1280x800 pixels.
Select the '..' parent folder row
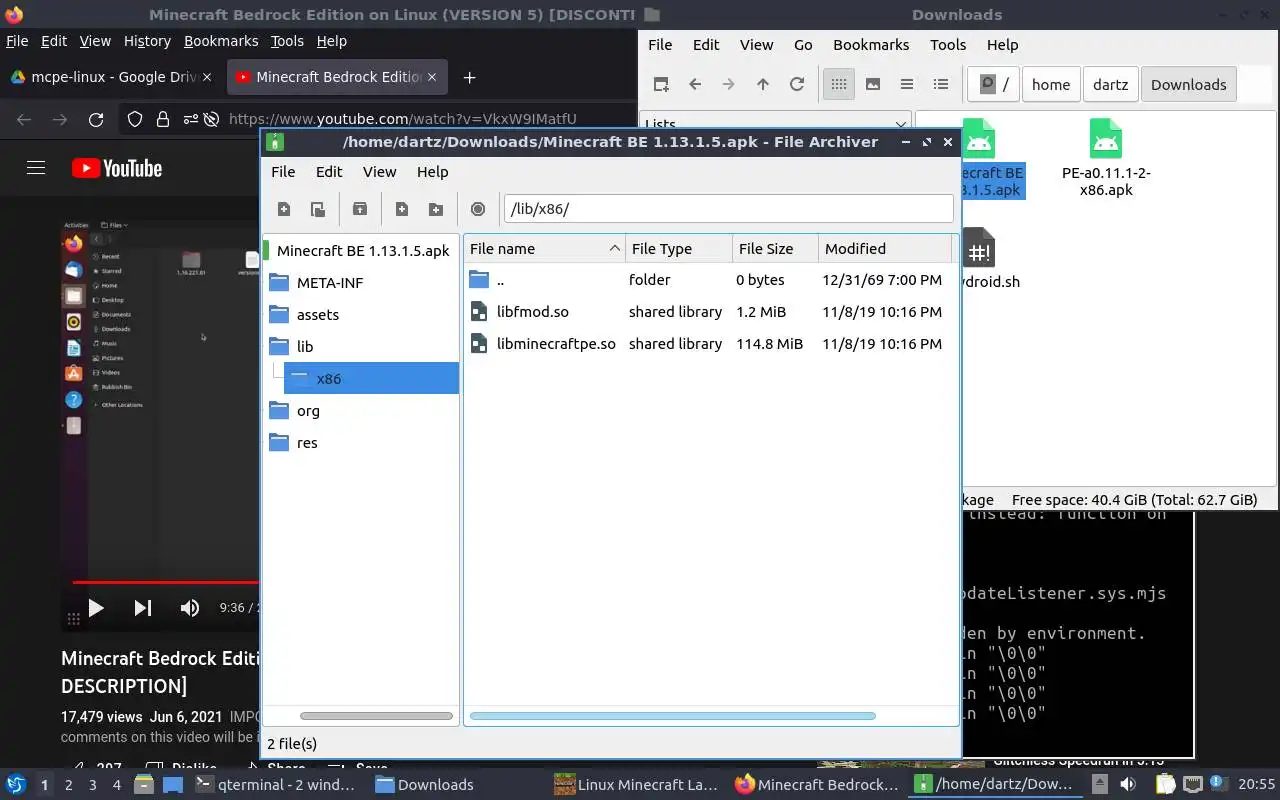point(709,280)
